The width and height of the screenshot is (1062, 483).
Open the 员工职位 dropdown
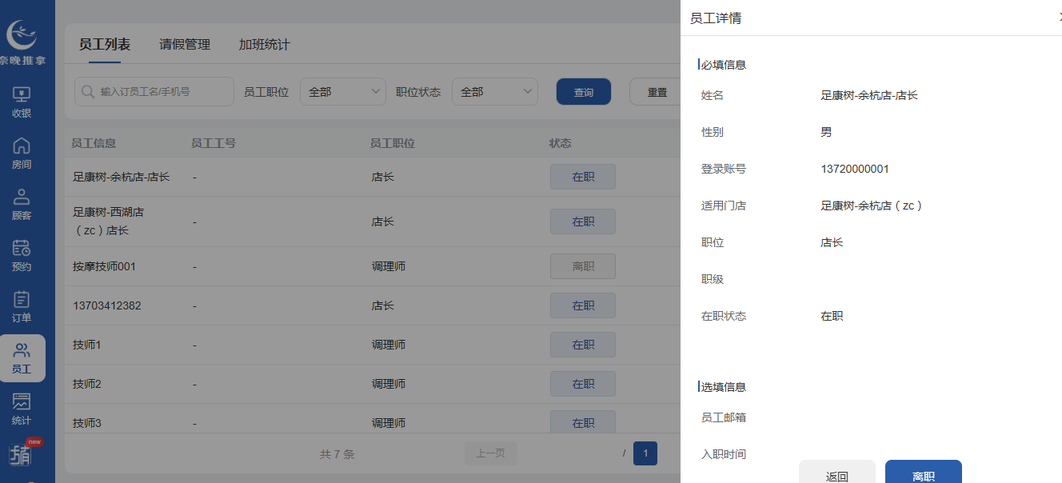tap(343, 92)
